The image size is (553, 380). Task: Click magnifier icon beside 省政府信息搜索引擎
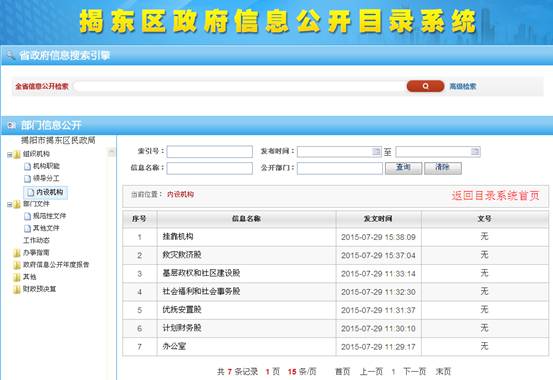pos(11,55)
